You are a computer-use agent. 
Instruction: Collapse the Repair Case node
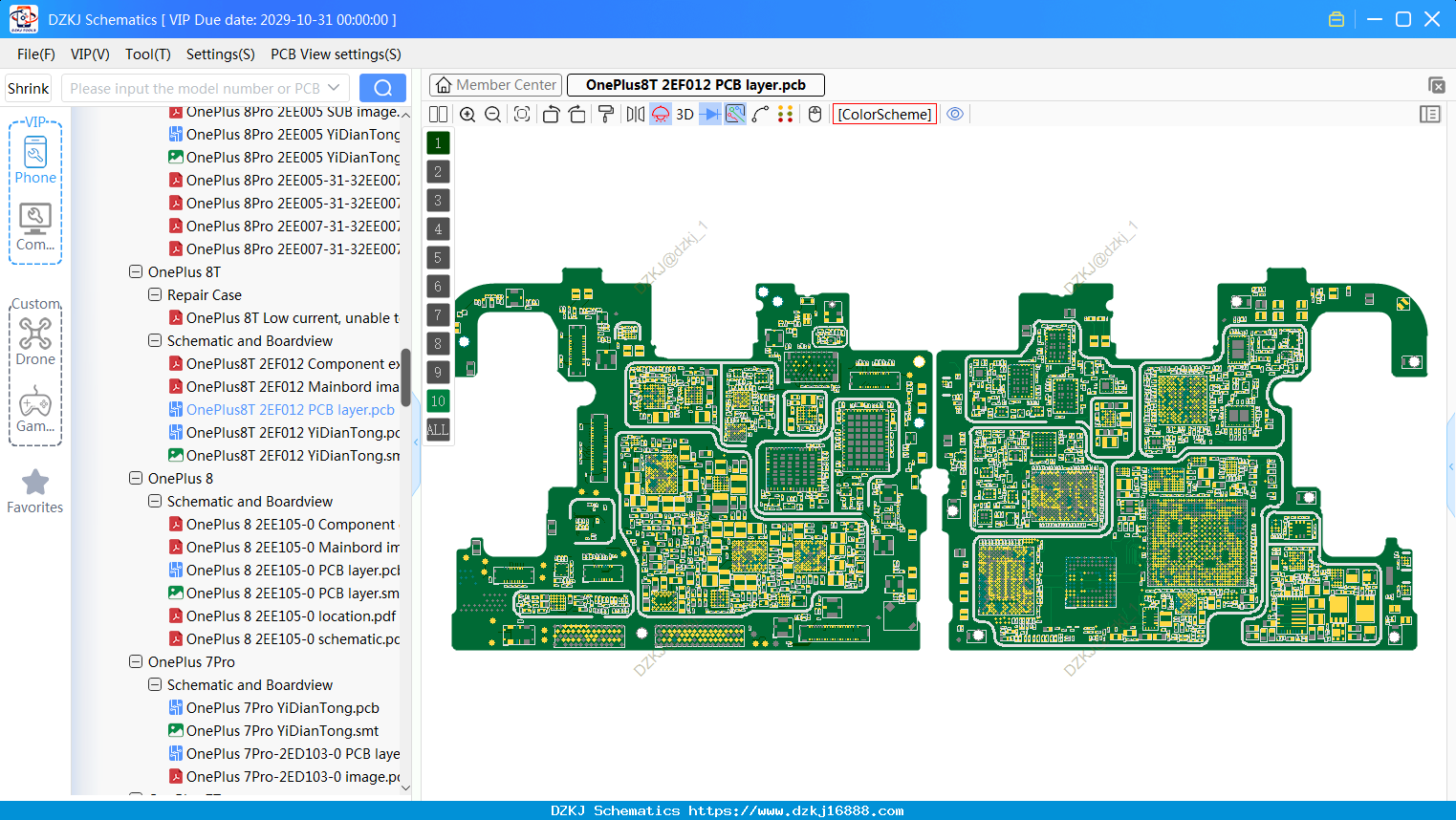click(155, 295)
